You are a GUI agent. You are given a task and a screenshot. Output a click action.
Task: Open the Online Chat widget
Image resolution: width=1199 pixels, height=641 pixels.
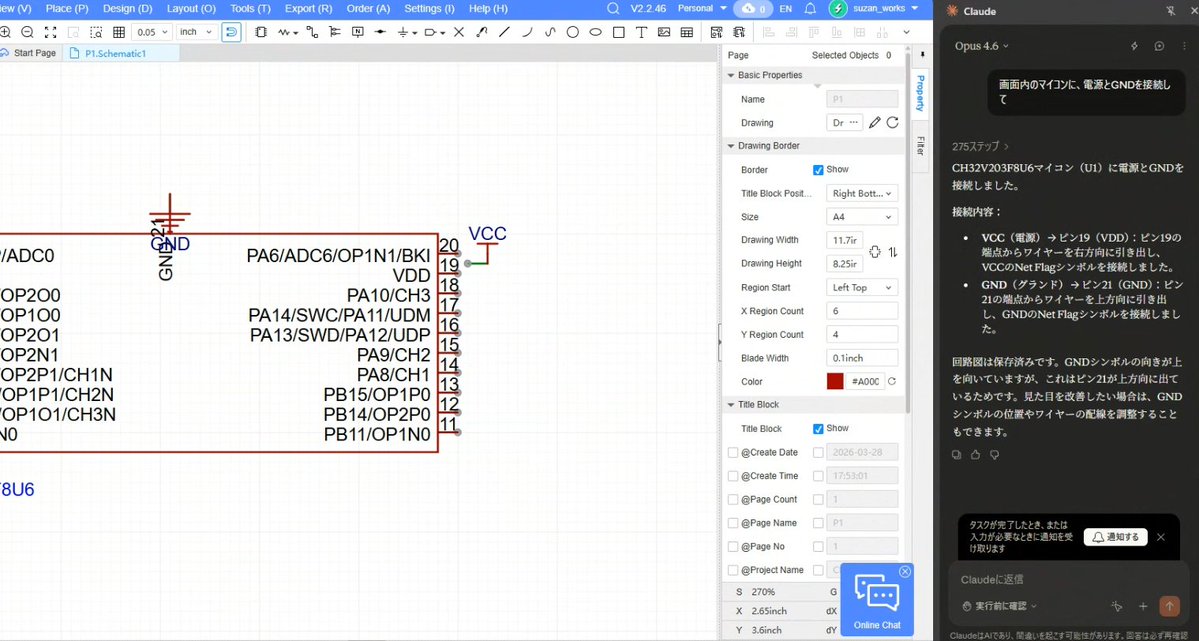pos(877,600)
